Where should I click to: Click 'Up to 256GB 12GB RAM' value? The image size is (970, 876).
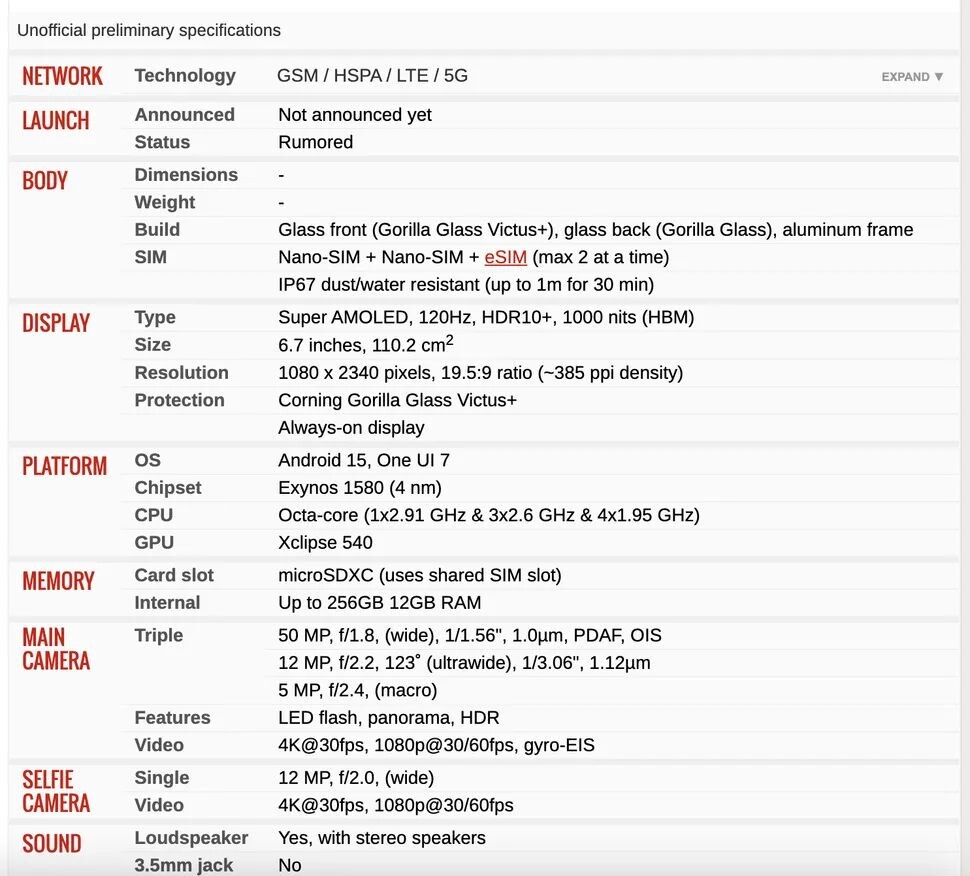(380, 603)
